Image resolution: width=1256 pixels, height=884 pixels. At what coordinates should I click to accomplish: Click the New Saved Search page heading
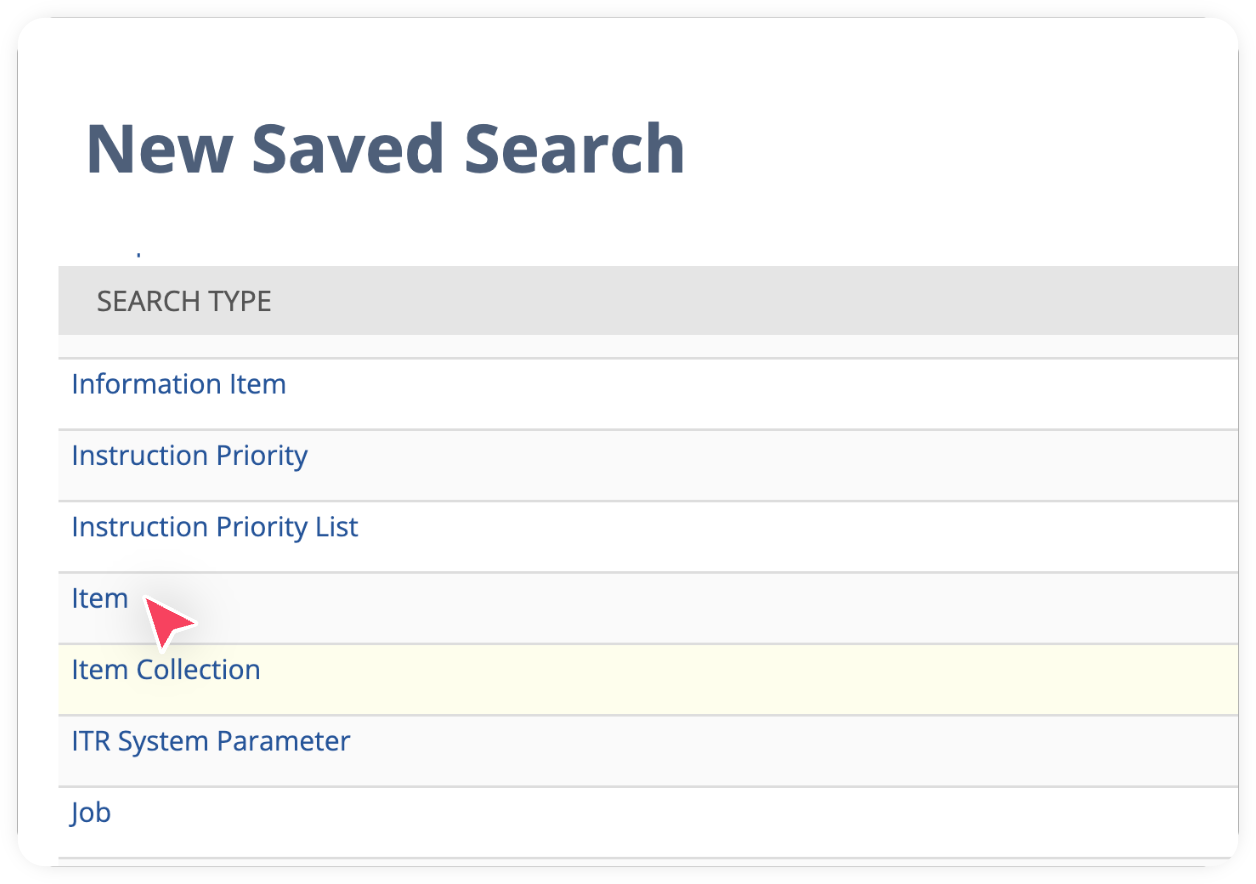[387, 148]
